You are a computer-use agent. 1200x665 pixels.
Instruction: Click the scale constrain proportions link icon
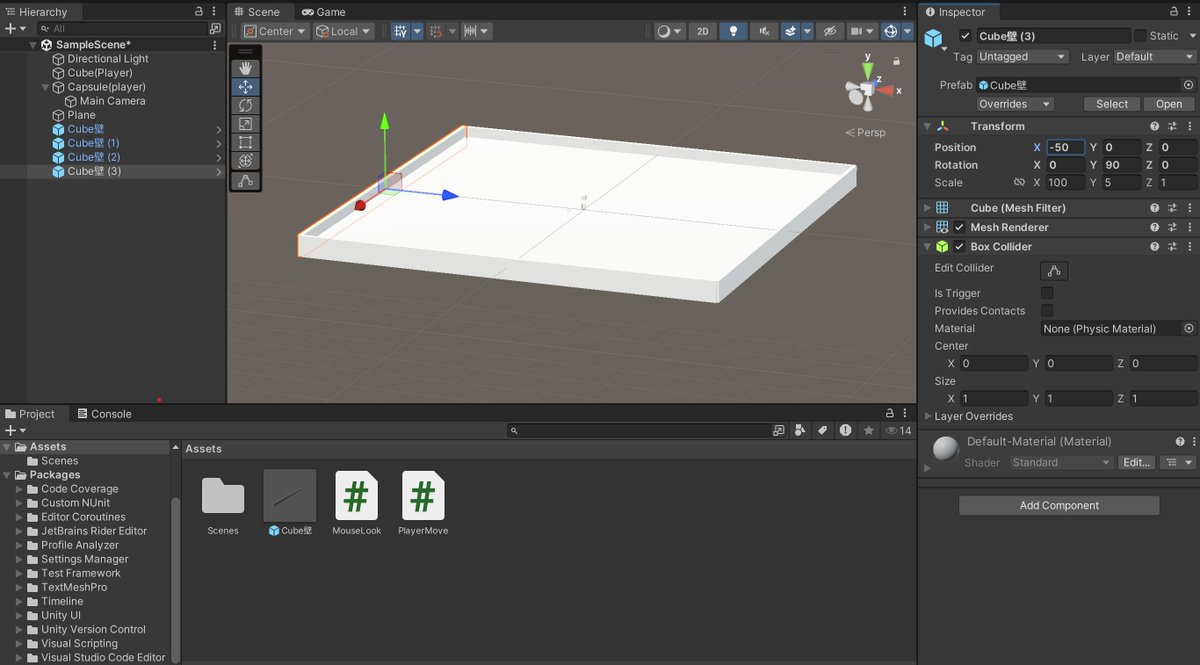[1019, 183]
